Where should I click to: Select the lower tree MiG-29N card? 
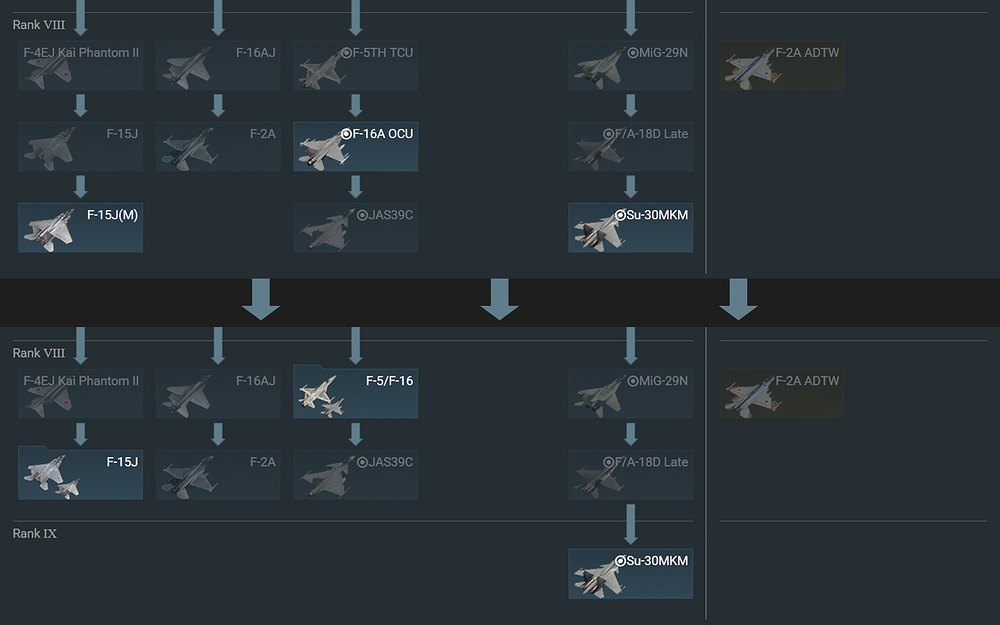pos(631,394)
